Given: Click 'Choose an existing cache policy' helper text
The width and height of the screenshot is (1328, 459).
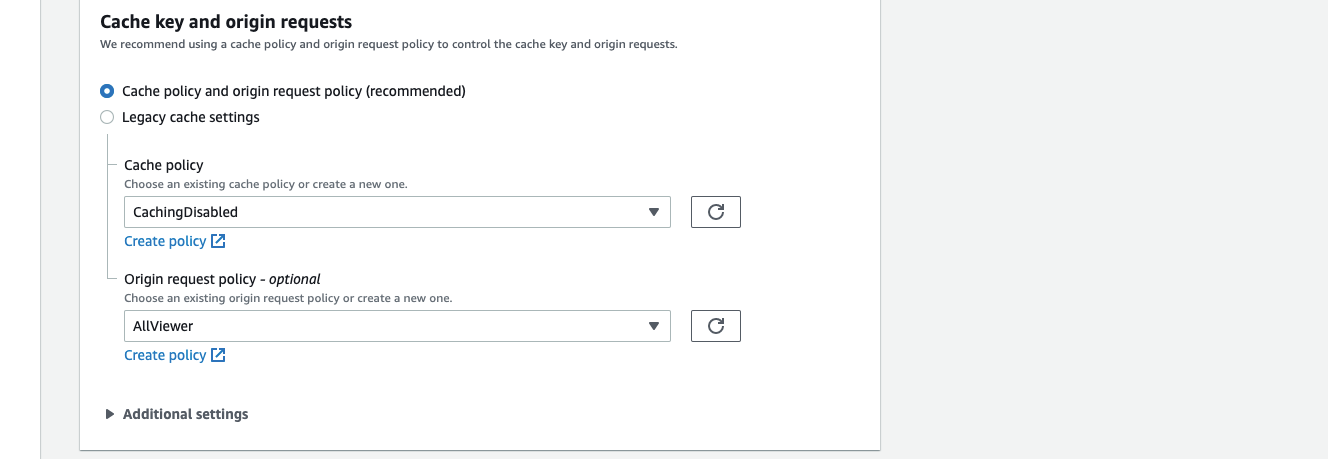Looking at the screenshot, I should coord(265,184).
